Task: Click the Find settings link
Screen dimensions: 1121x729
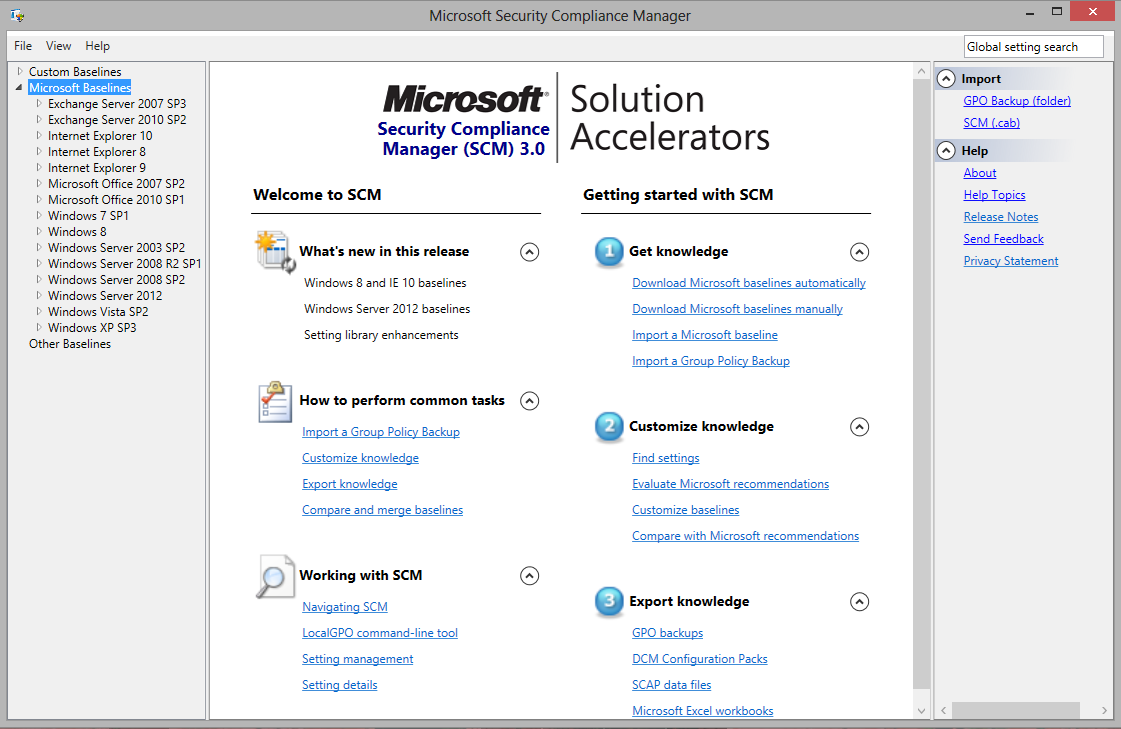Action: click(x=666, y=457)
